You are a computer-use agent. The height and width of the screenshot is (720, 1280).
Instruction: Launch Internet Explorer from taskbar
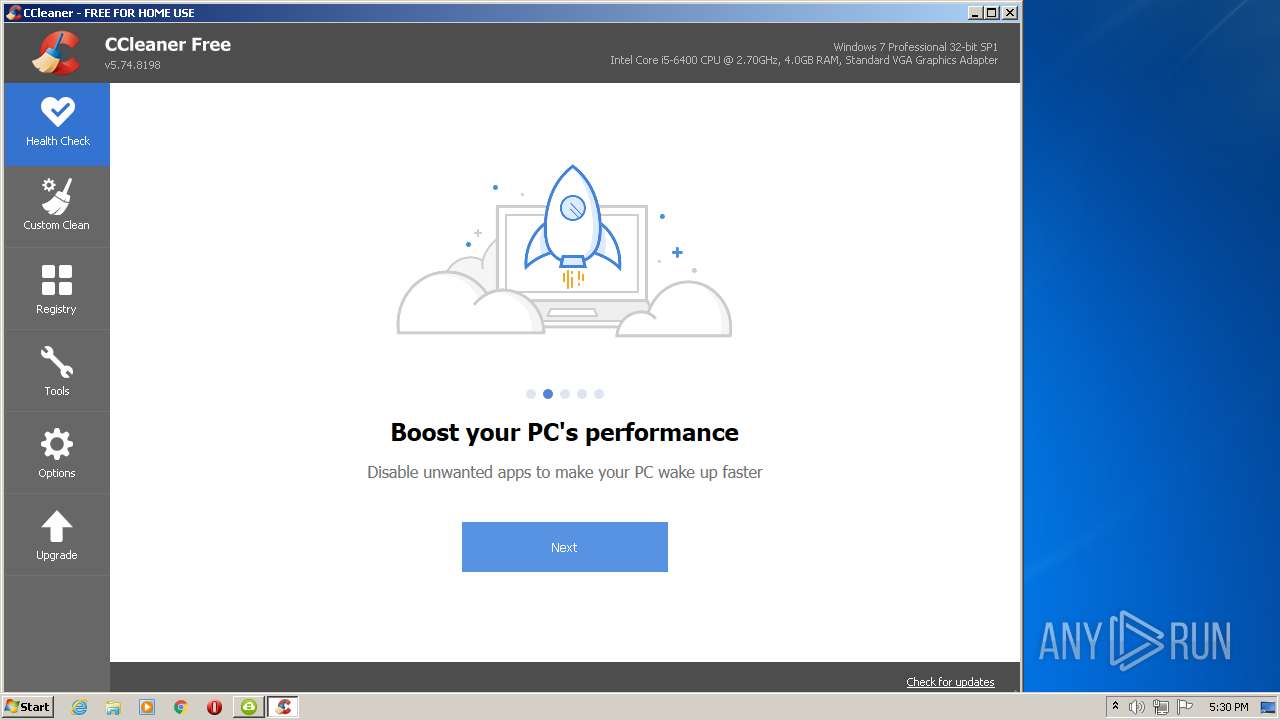click(x=80, y=707)
